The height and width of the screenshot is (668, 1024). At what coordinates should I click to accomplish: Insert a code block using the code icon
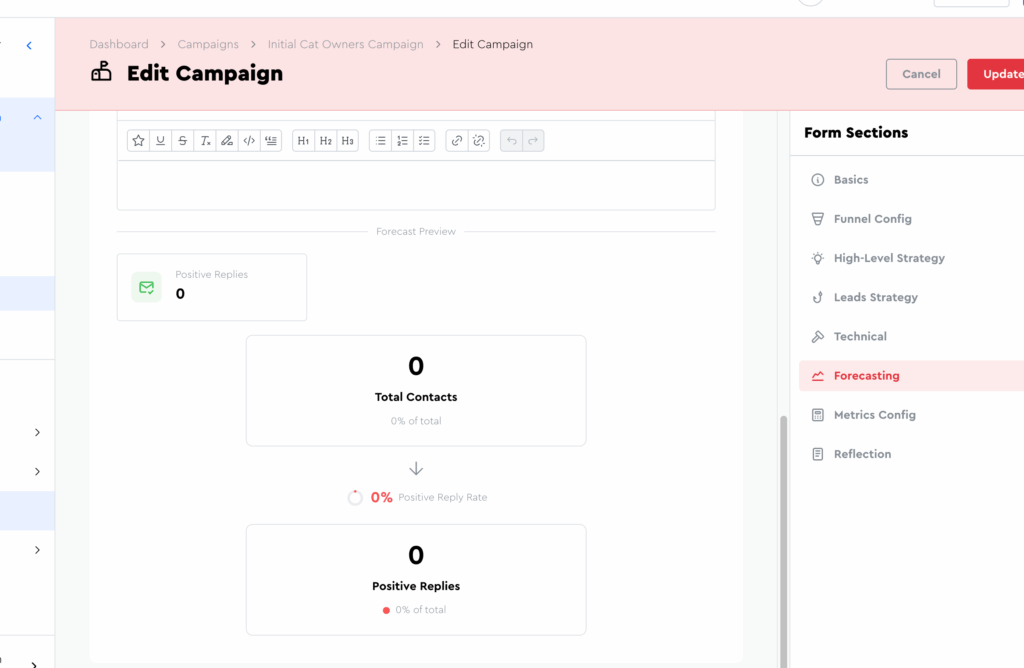point(249,141)
